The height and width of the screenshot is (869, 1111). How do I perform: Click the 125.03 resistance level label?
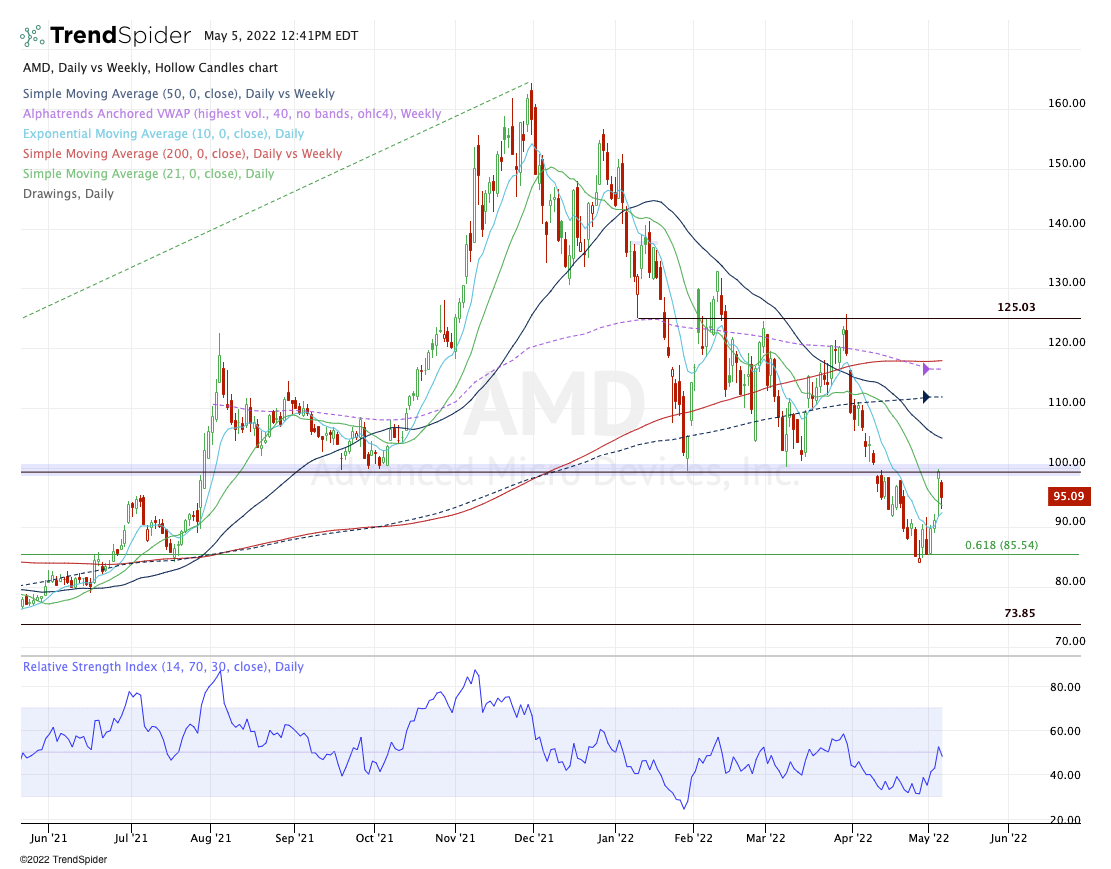click(x=1016, y=307)
